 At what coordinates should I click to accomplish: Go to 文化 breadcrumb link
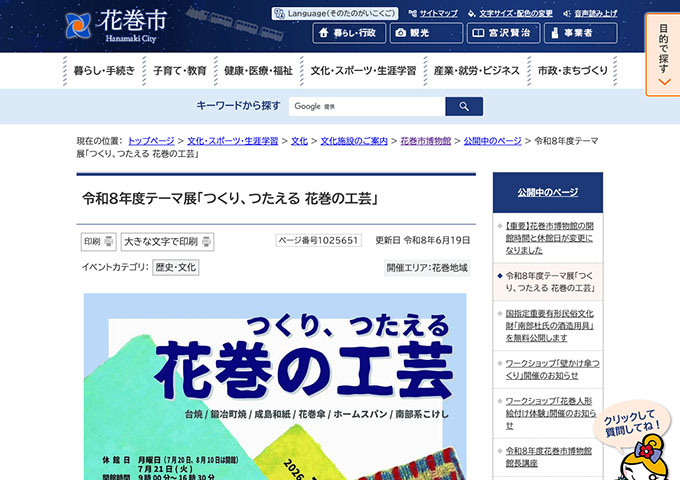[299, 141]
